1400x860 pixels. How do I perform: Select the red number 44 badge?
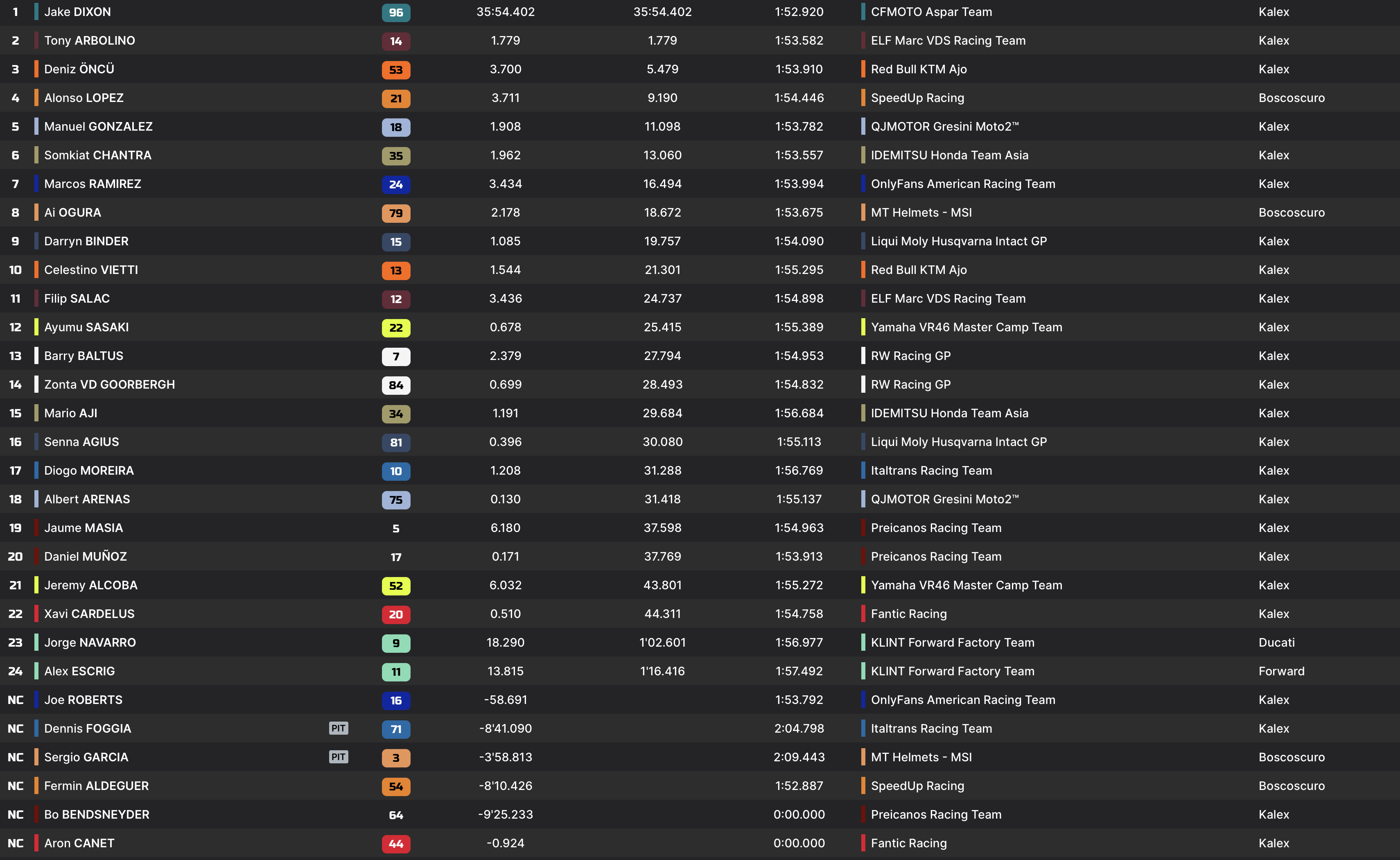(395, 844)
